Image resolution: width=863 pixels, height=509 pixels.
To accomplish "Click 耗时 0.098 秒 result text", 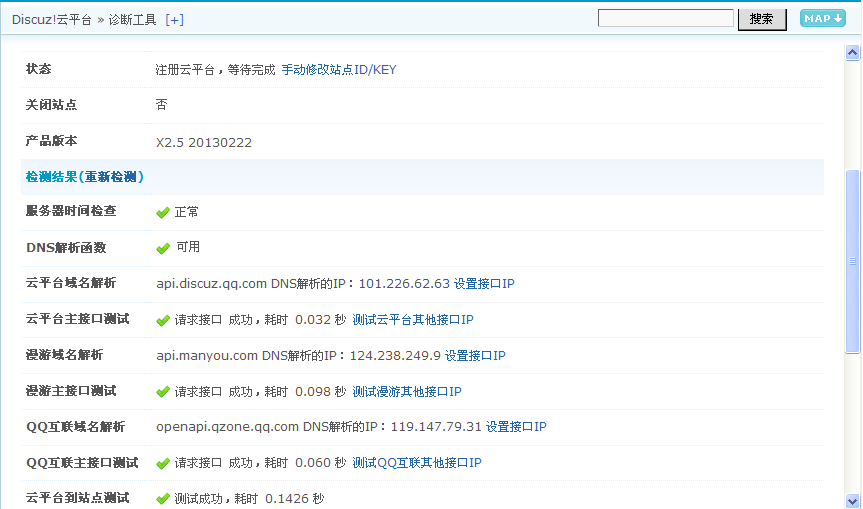I will pos(305,391).
